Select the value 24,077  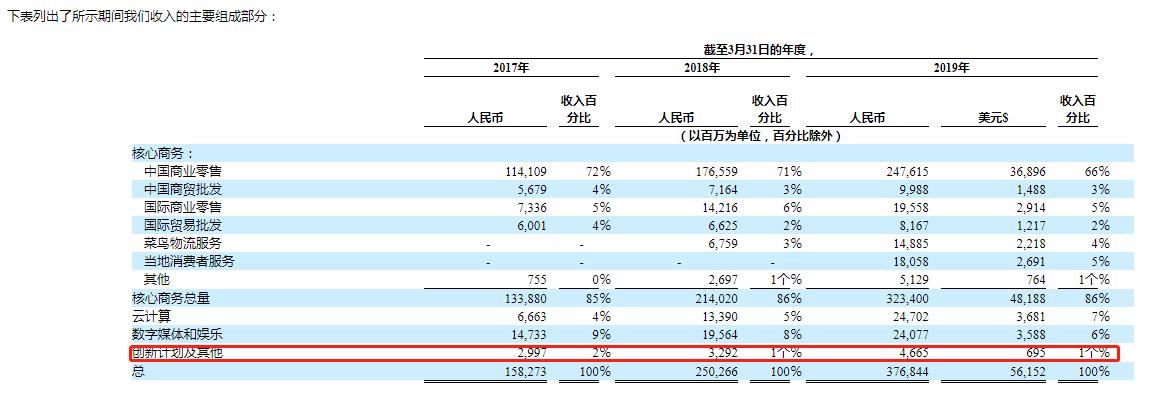(910, 334)
